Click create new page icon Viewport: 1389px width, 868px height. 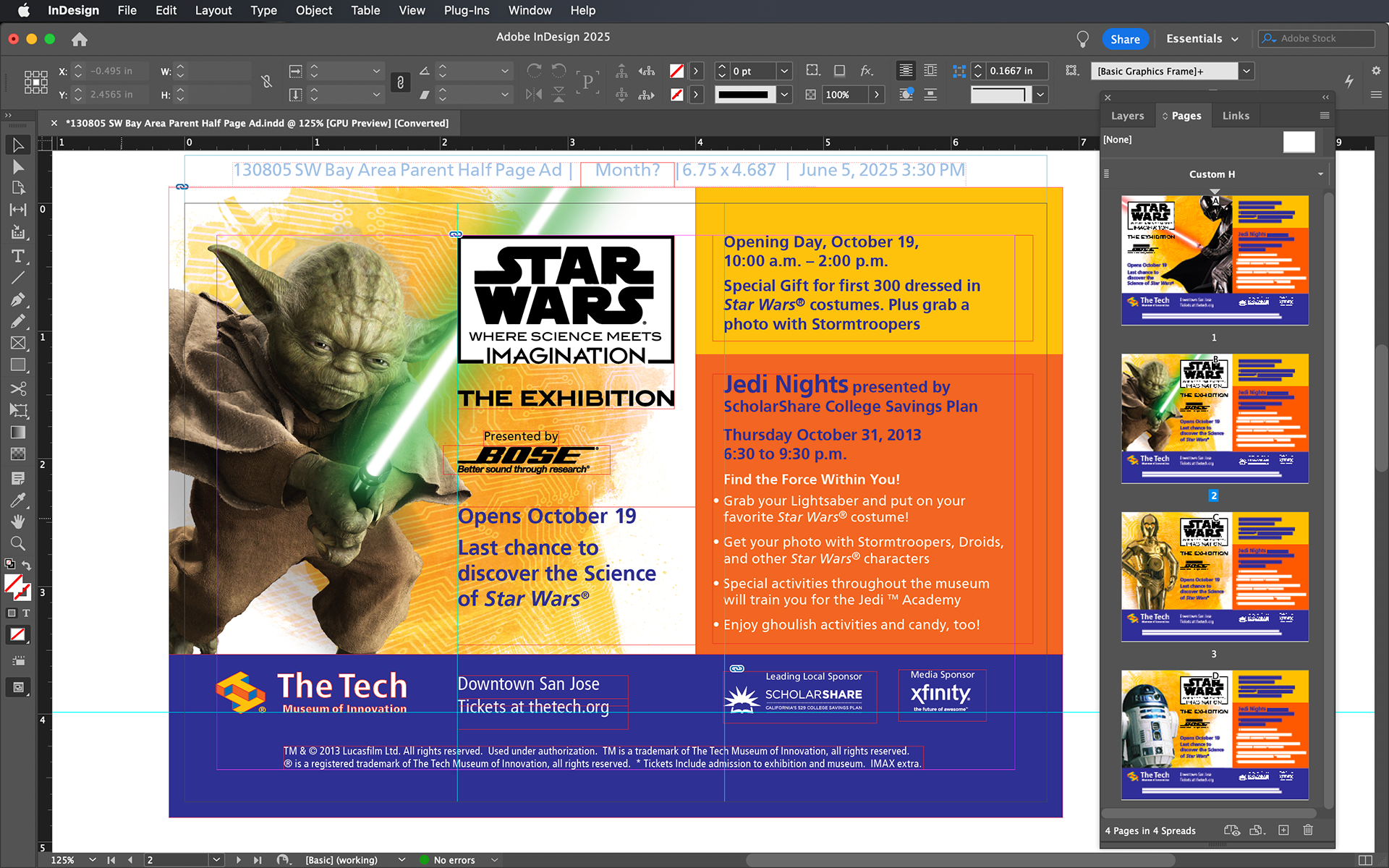coord(1283,830)
